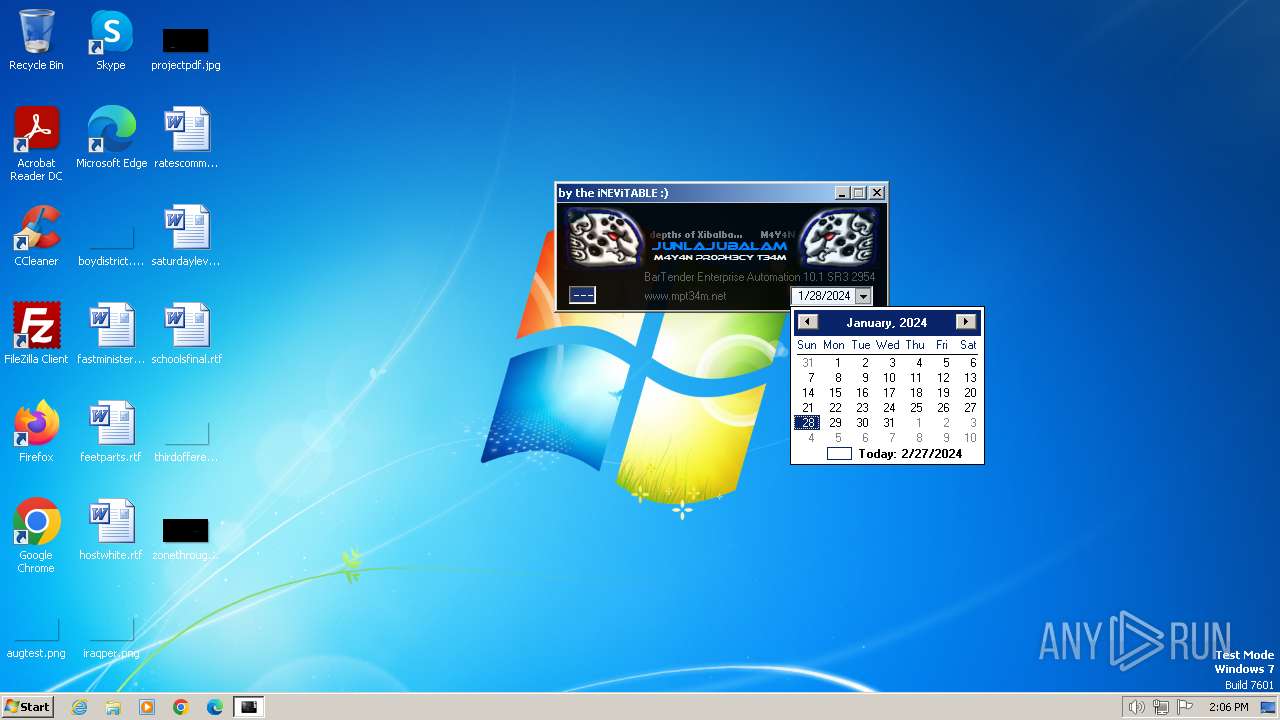Select January 6 in the calendar
The width and height of the screenshot is (1280, 720).
point(972,363)
